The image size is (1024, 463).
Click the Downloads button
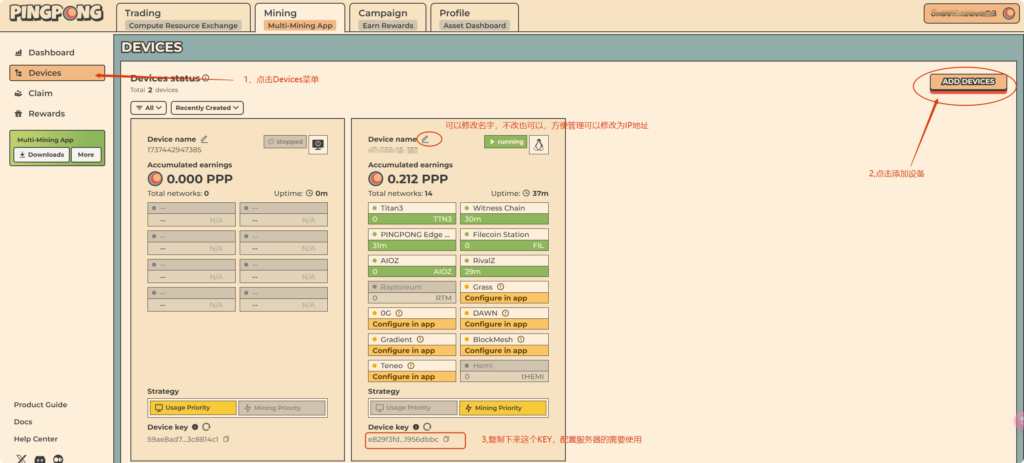coord(42,155)
